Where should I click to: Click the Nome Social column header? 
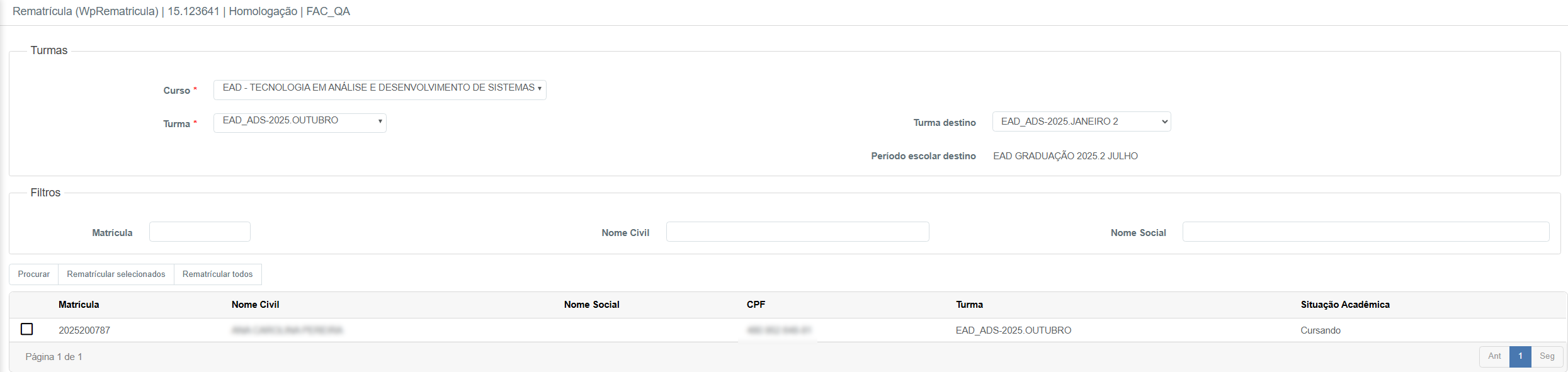[591, 305]
